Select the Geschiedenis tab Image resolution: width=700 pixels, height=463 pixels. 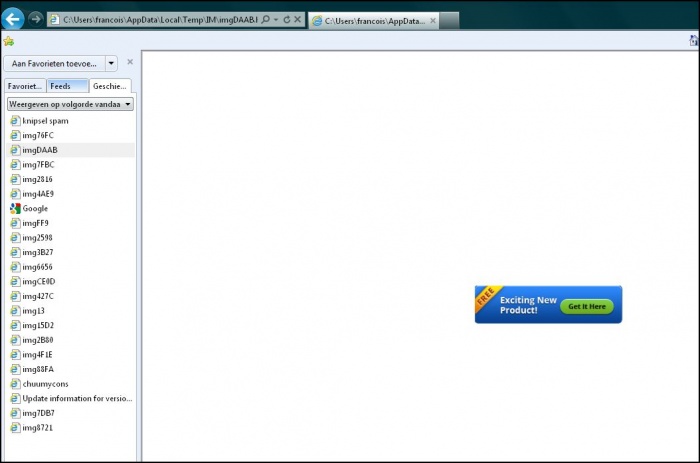click(110, 86)
